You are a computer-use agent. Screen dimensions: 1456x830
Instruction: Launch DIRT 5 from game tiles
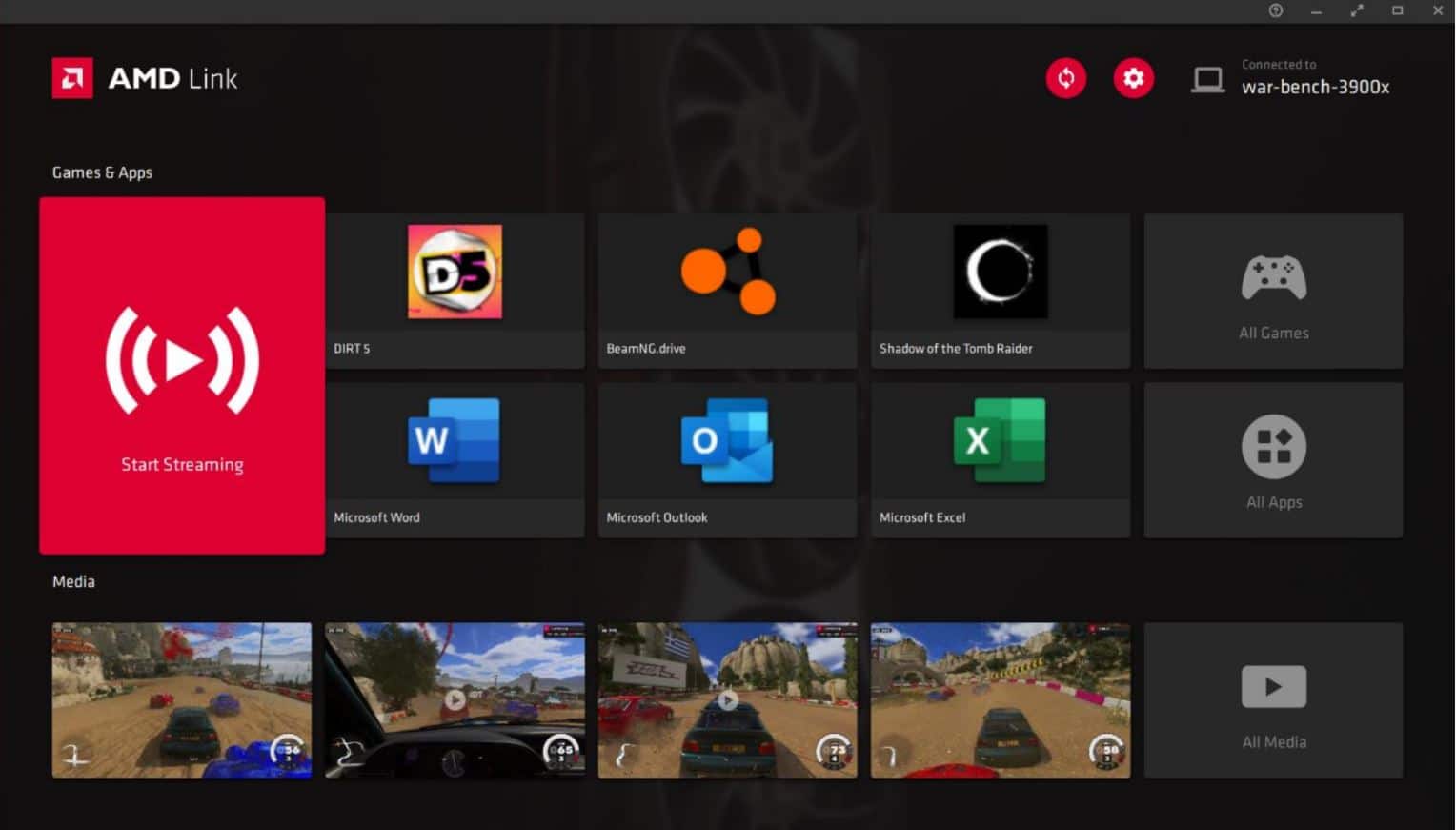tap(455, 291)
